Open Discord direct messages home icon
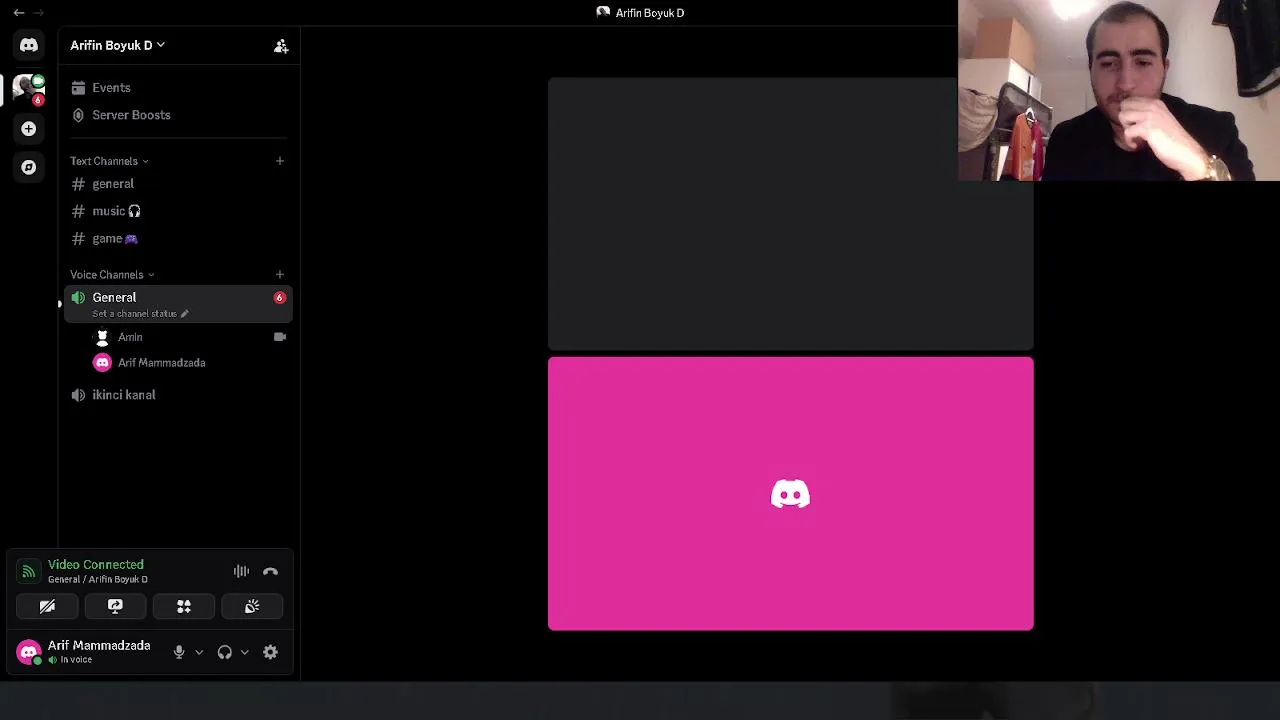The width and height of the screenshot is (1280, 720). tap(28, 45)
